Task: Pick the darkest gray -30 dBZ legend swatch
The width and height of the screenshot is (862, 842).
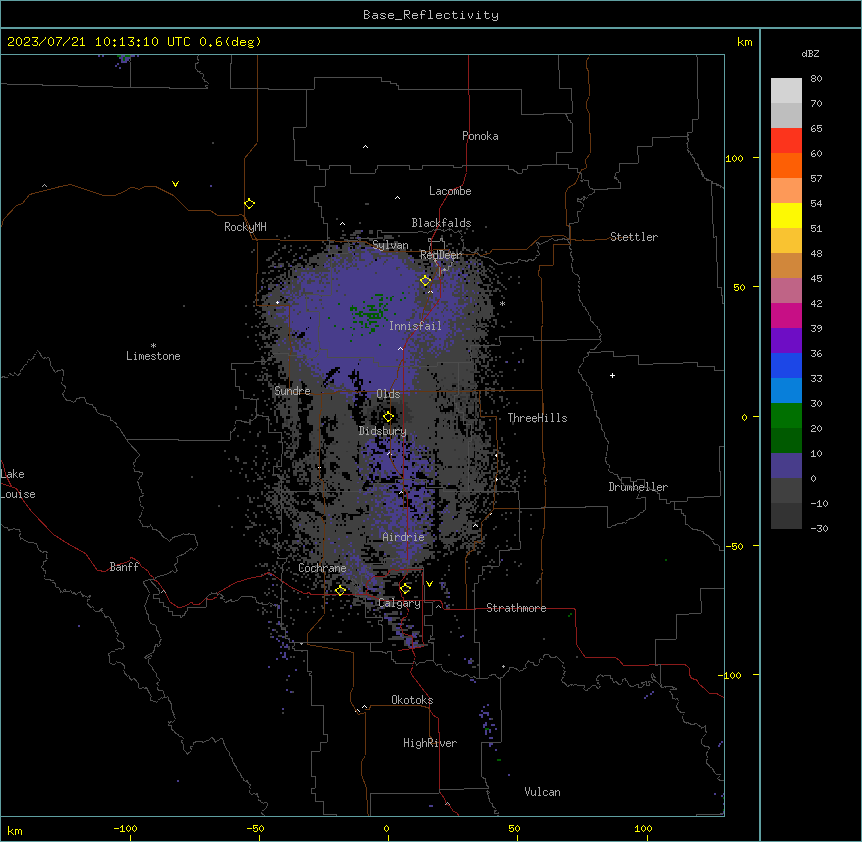Action: (x=786, y=516)
